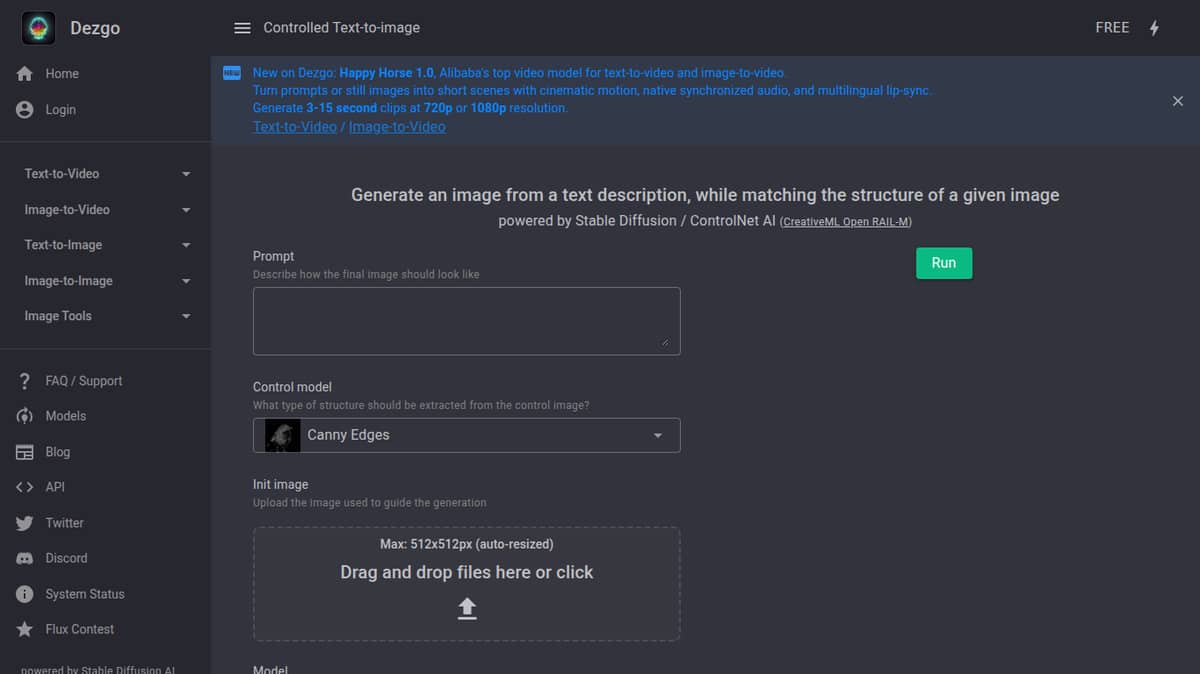Click the Controlled Text-to-image page title
Viewport: 1200px width, 674px height.
tap(342, 28)
